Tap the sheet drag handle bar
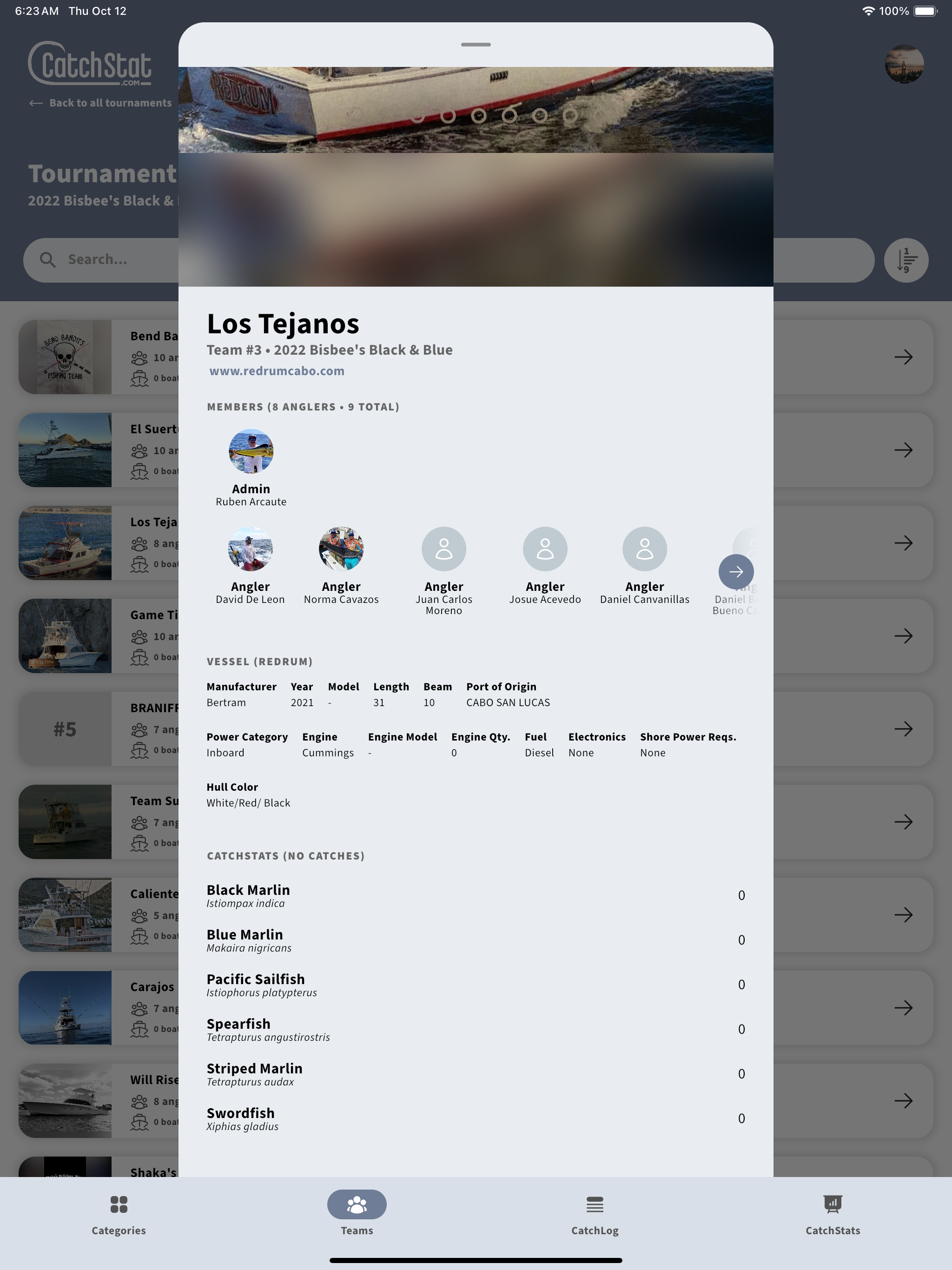This screenshot has height=1270, width=952. (x=476, y=44)
